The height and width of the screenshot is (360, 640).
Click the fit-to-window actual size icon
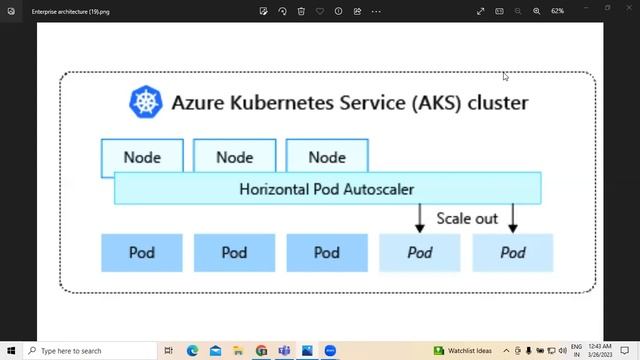[499, 11]
